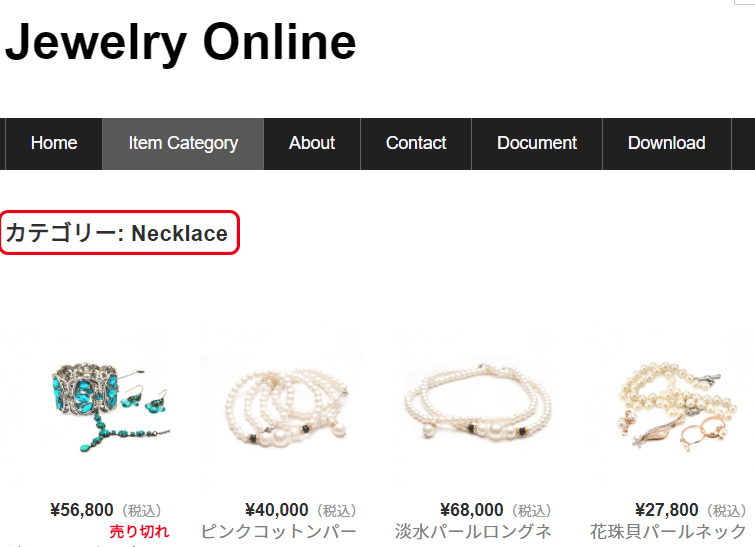Click the ¥56,800 price label
Viewport: 755px width, 547px height.
tap(82, 510)
